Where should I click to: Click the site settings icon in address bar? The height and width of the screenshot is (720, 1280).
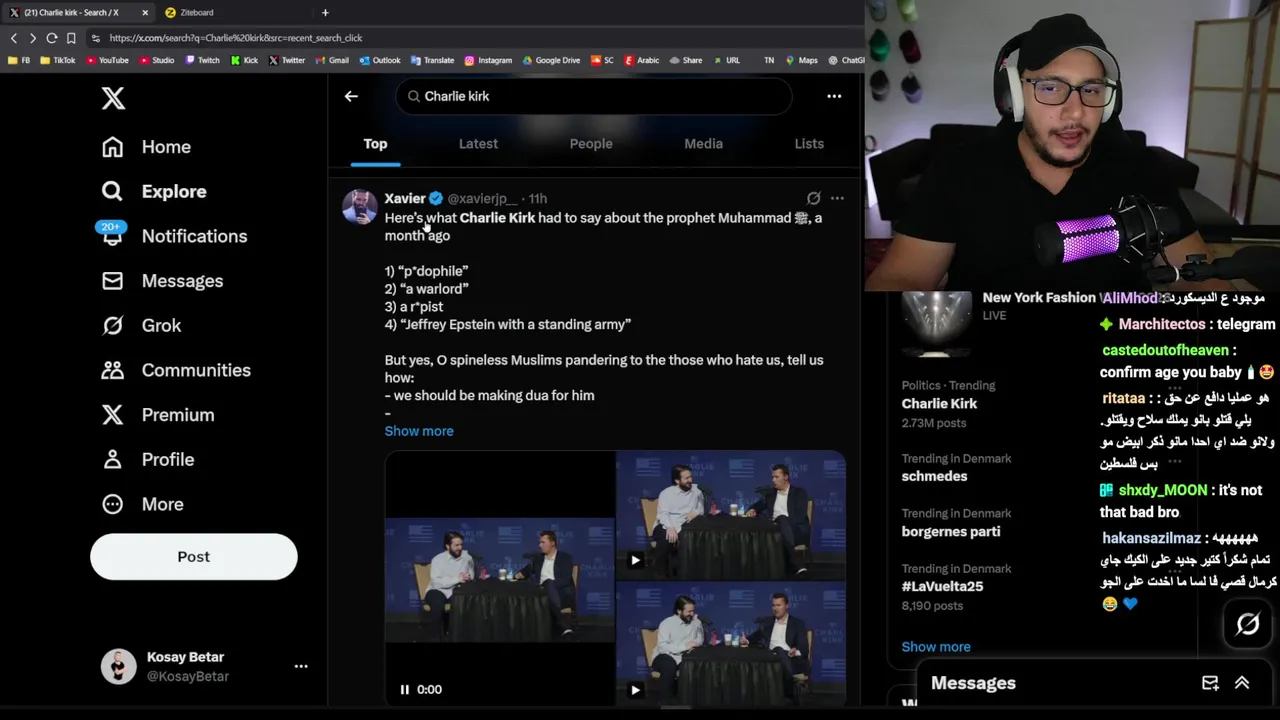coord(95,38)
